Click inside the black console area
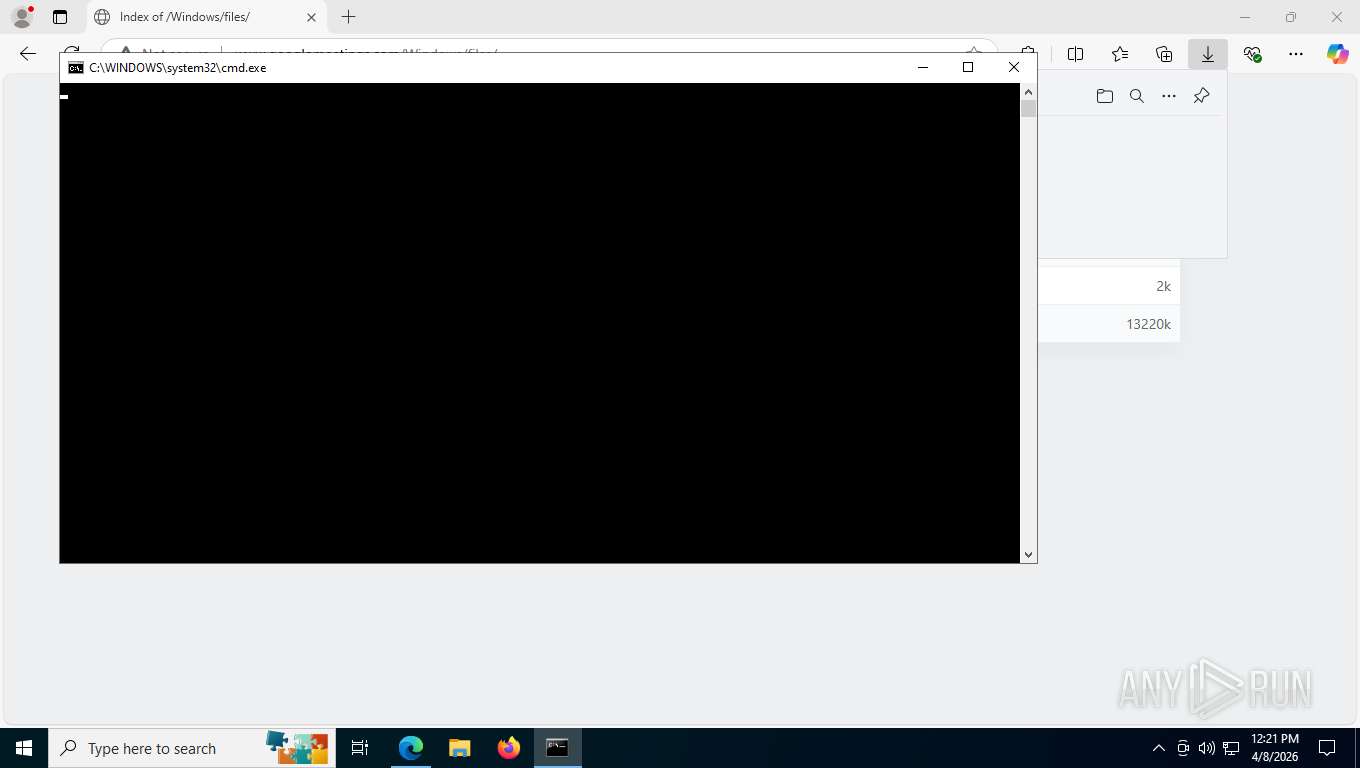 [x=540, y=322]
